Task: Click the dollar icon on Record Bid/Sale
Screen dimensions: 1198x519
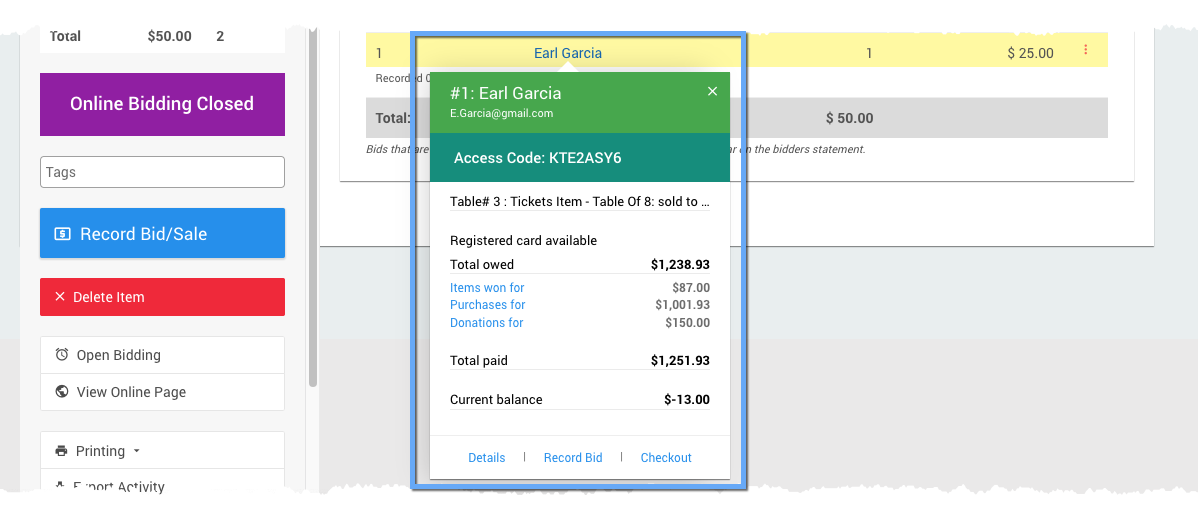Action: point(62,234)
